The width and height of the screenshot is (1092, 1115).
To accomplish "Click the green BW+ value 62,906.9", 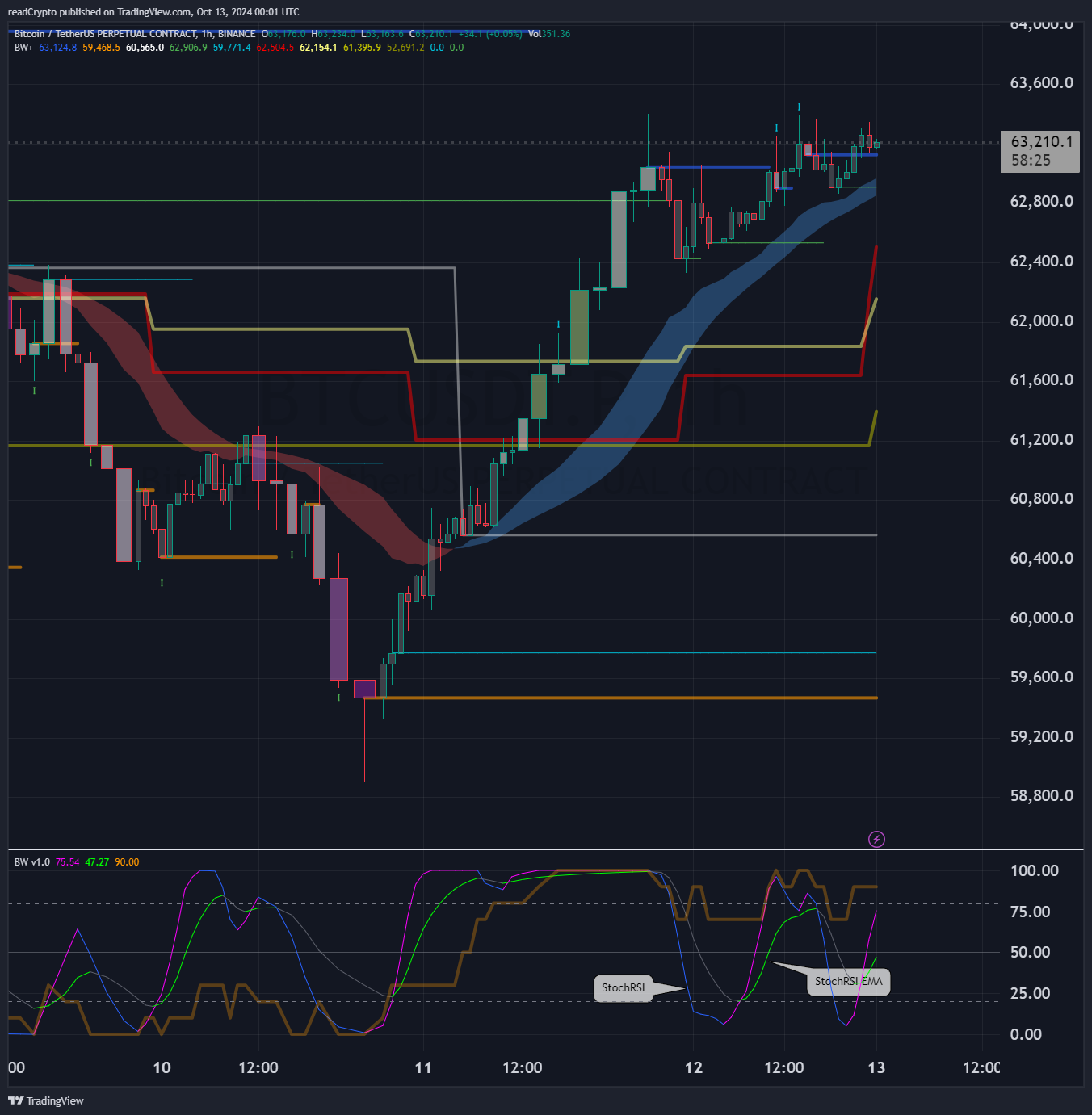I will (188, 48).
